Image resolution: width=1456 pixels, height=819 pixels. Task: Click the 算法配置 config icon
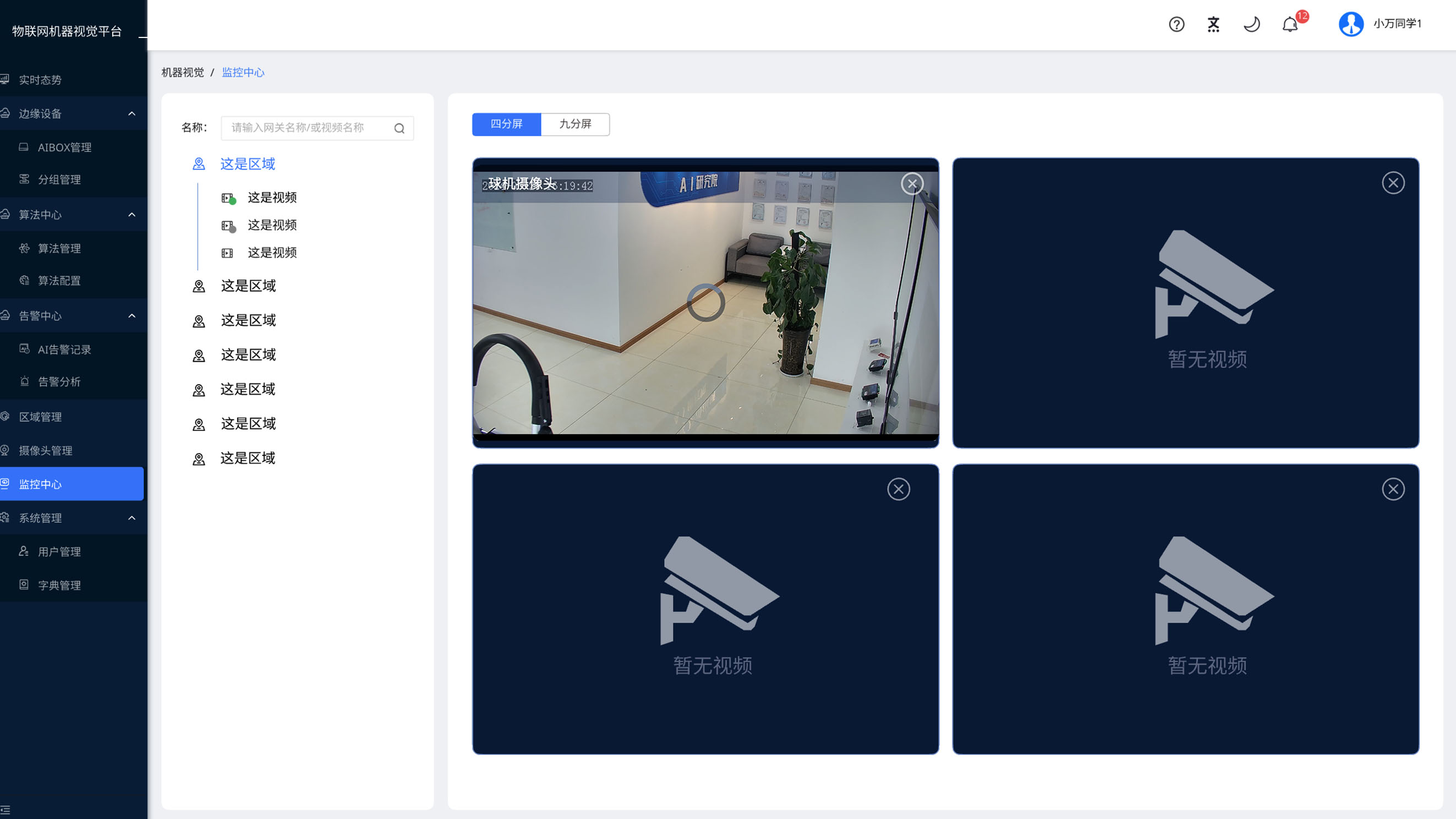coord(24,280)
